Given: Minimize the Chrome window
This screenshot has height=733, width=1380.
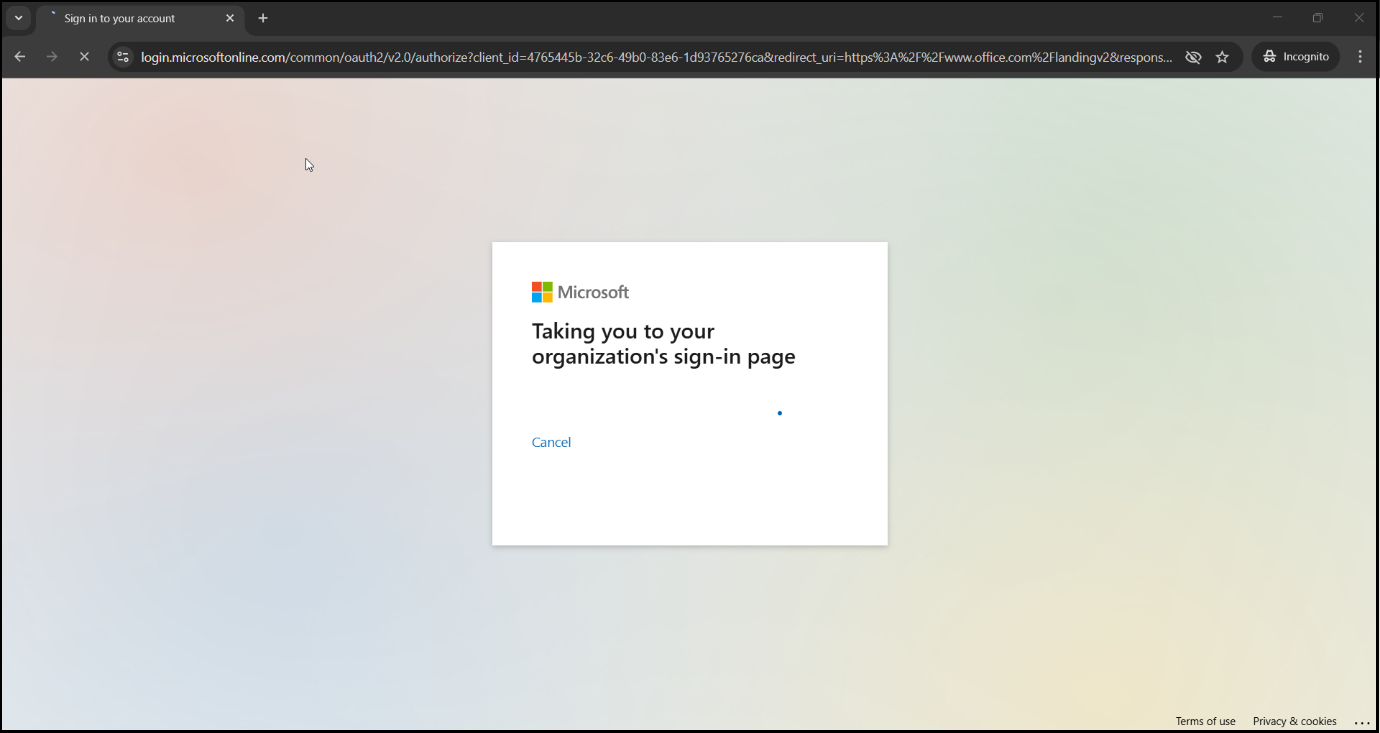Looking at the screenshot, I should click(x=1277, y=18).
